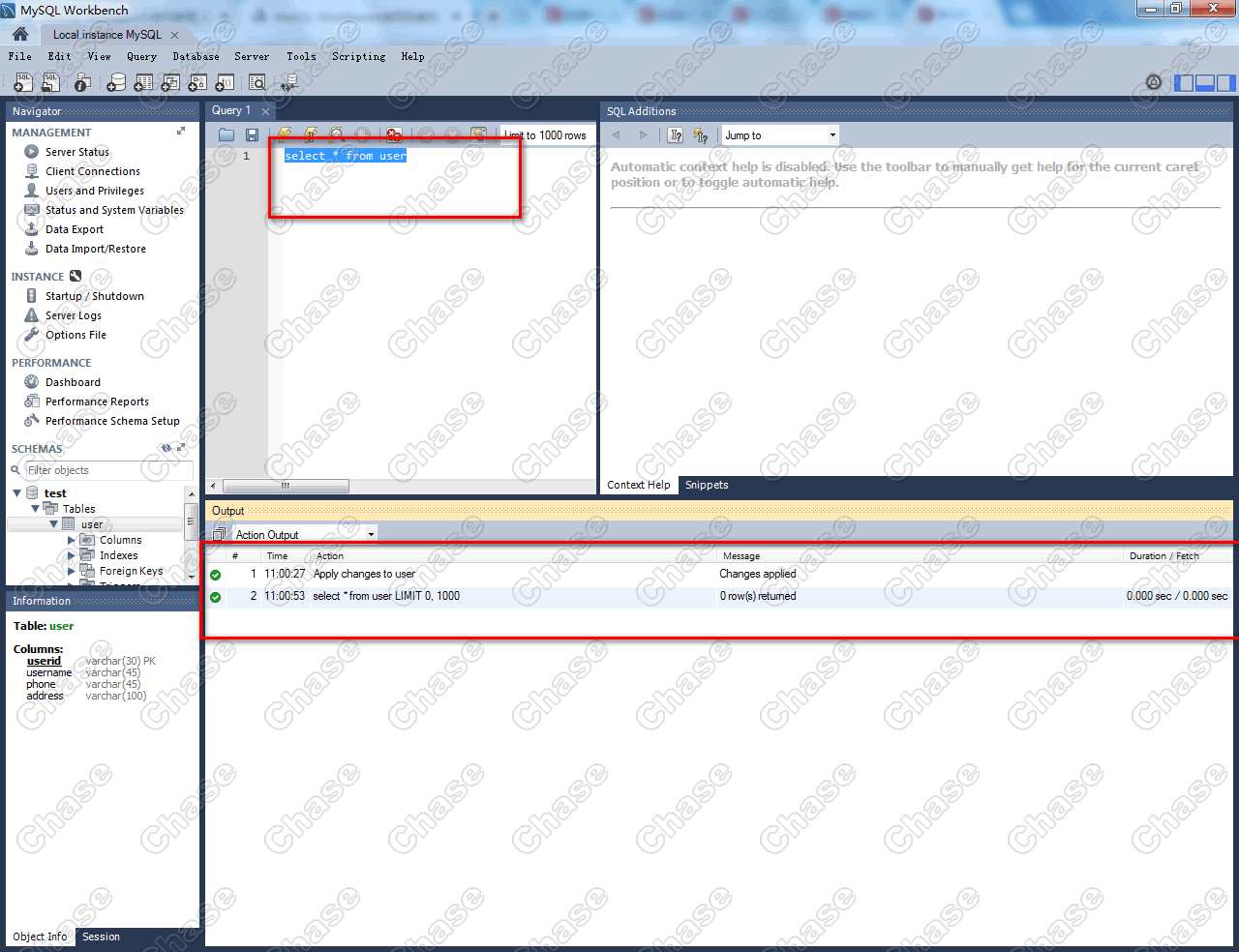
Task: Create a new table icon
Action: coord(143,83)
